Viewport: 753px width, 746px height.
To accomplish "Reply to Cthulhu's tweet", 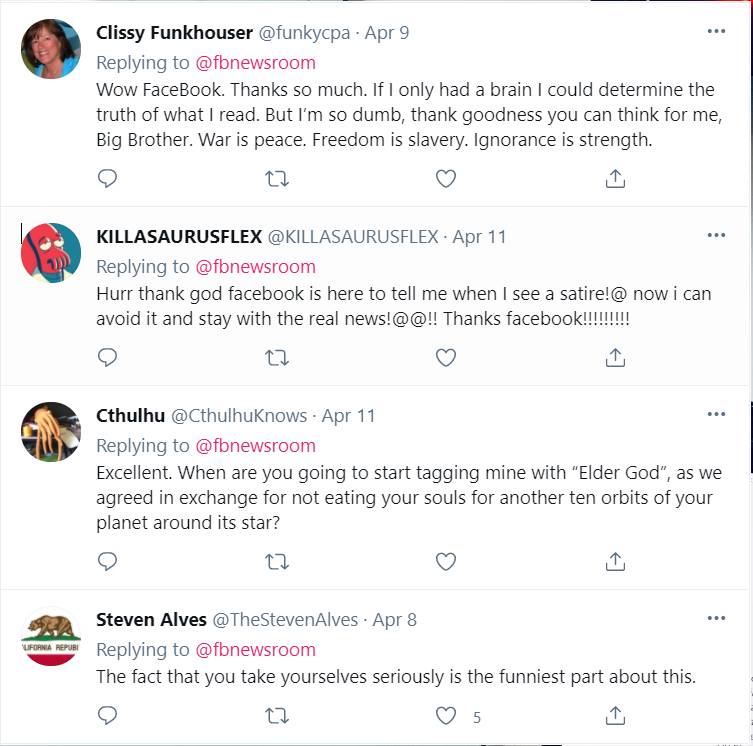I will click(x=108, y=561).
